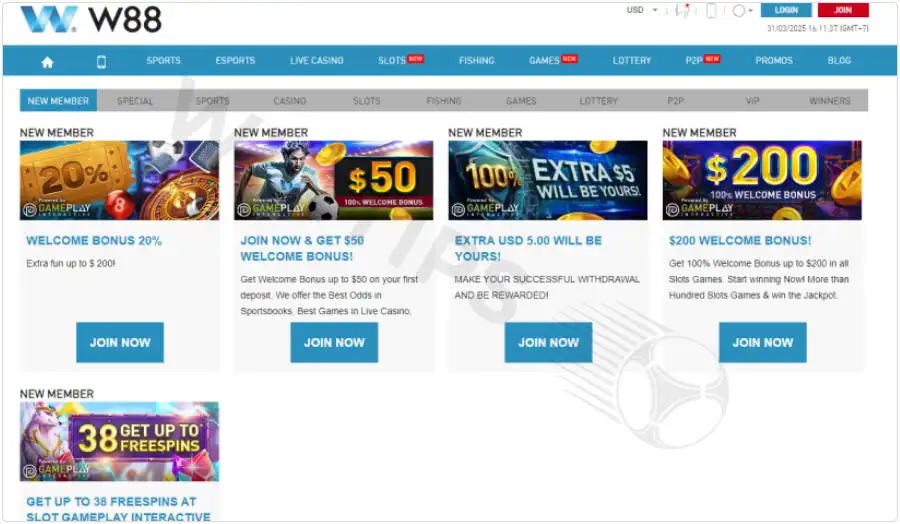Image resolution: width=900 pixels, height=524 pixels.
Task: Open the 20% welcome bonus banner
Action: coord(119,180)
